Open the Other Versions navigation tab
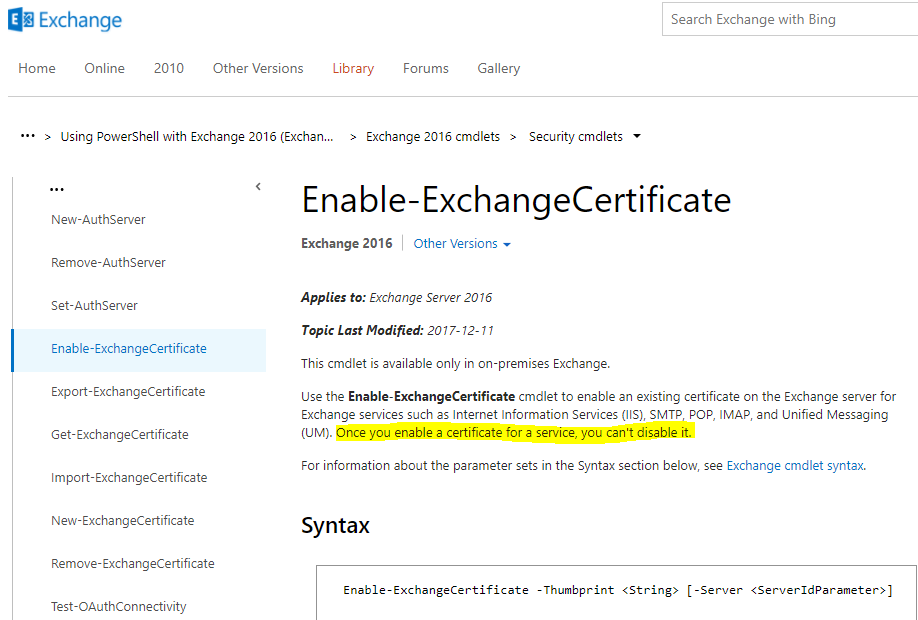Screen dimensions: 918x620 click(258, 68)
